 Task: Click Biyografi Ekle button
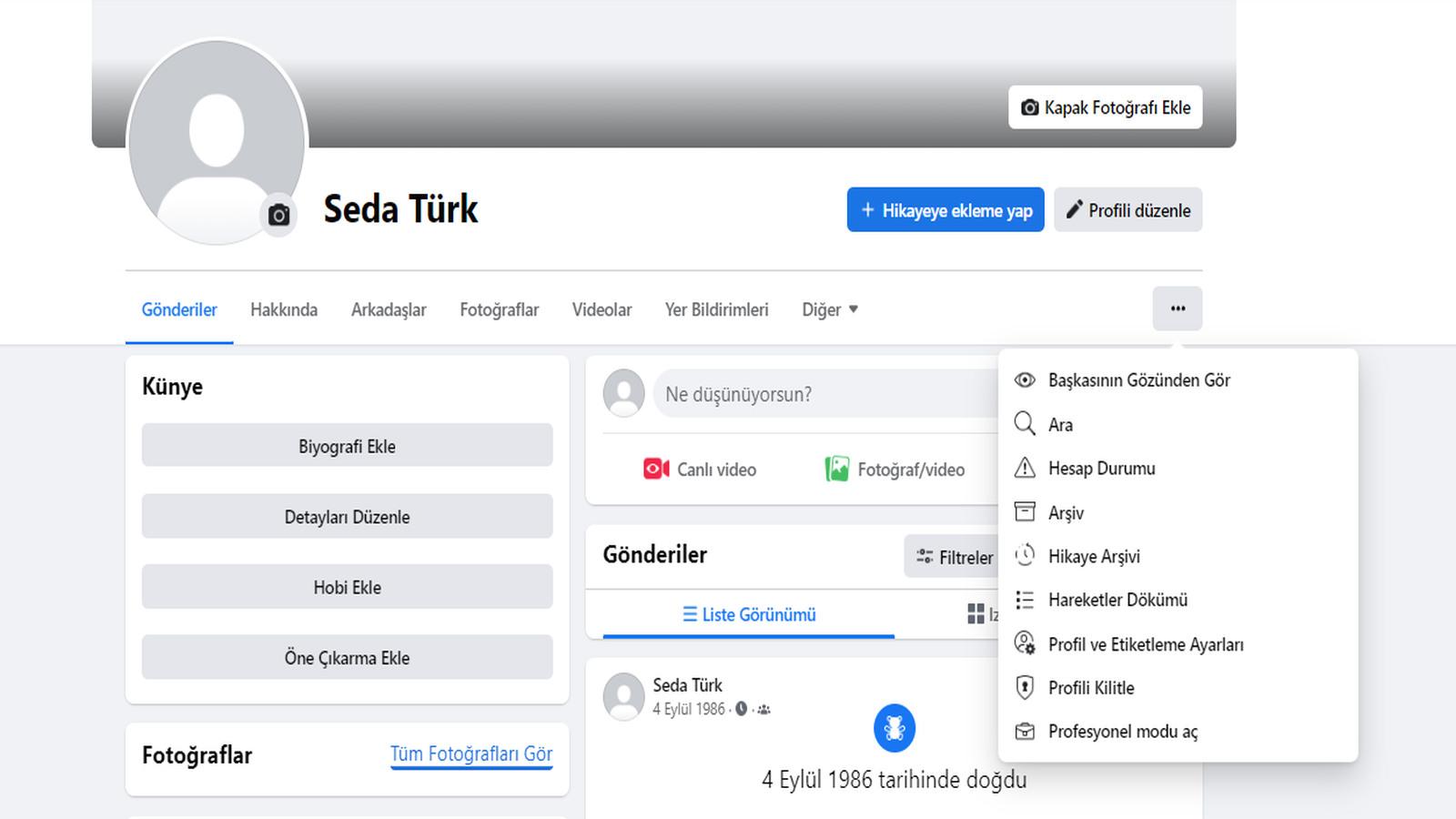[347, 446]
